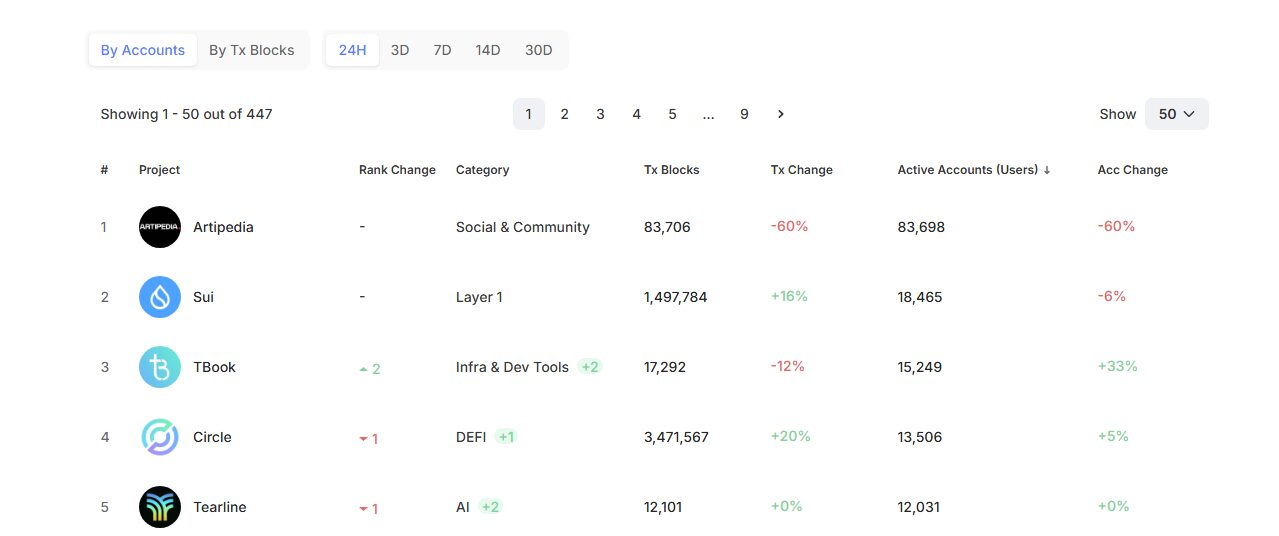Go to next page using arrow
The image size is (1279, 536).
click(780, 114)
